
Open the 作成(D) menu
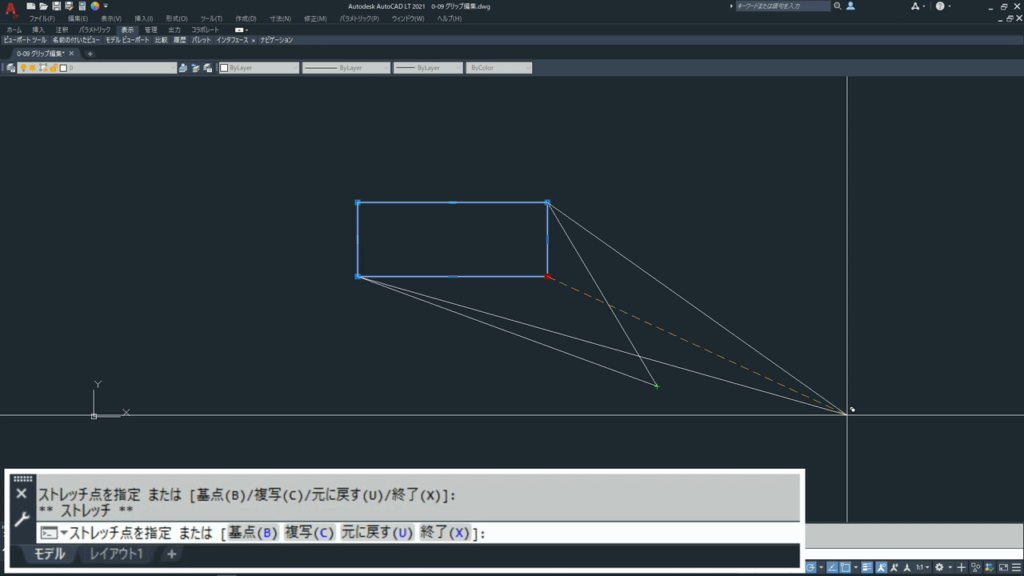click(x=246, y=19)
